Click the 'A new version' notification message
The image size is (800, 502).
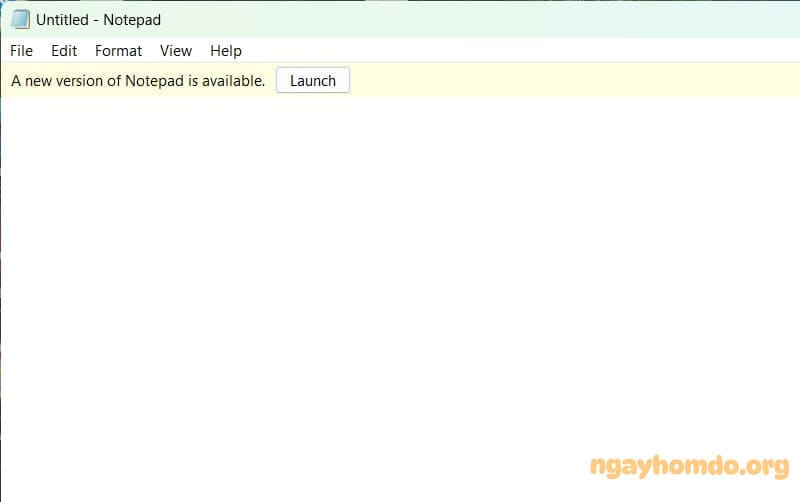tap(138, 81)
